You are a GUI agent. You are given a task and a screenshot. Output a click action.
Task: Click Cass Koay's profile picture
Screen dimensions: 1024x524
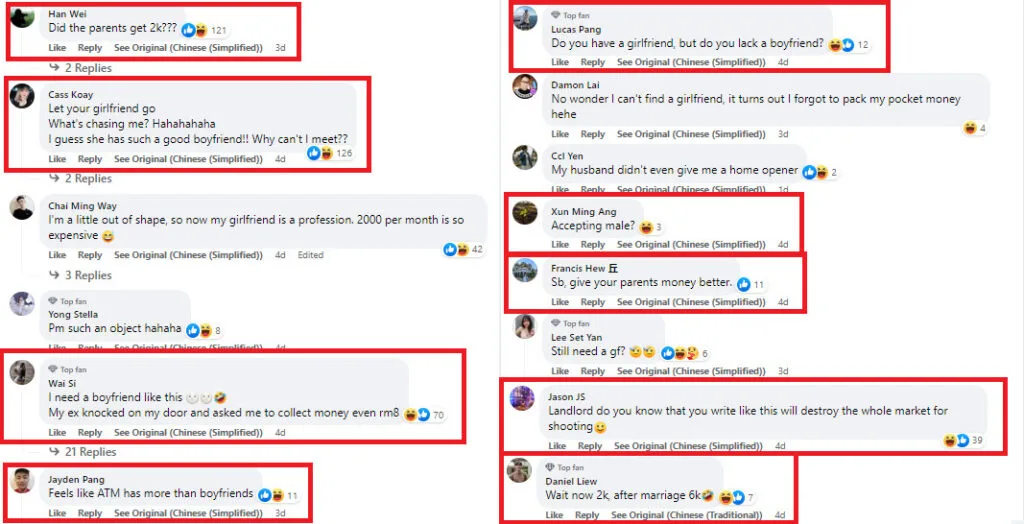click(x=23, y=96)
